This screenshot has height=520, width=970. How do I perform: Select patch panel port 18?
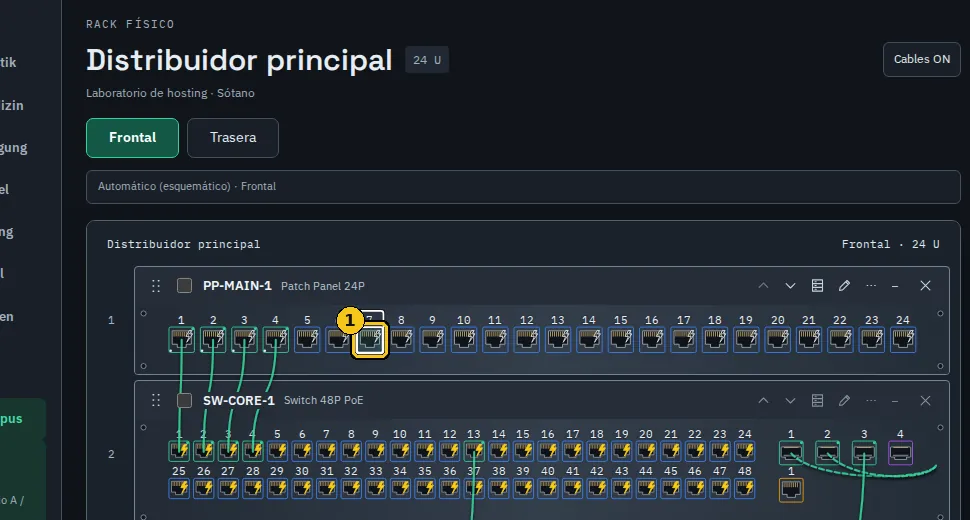(715, 340)
